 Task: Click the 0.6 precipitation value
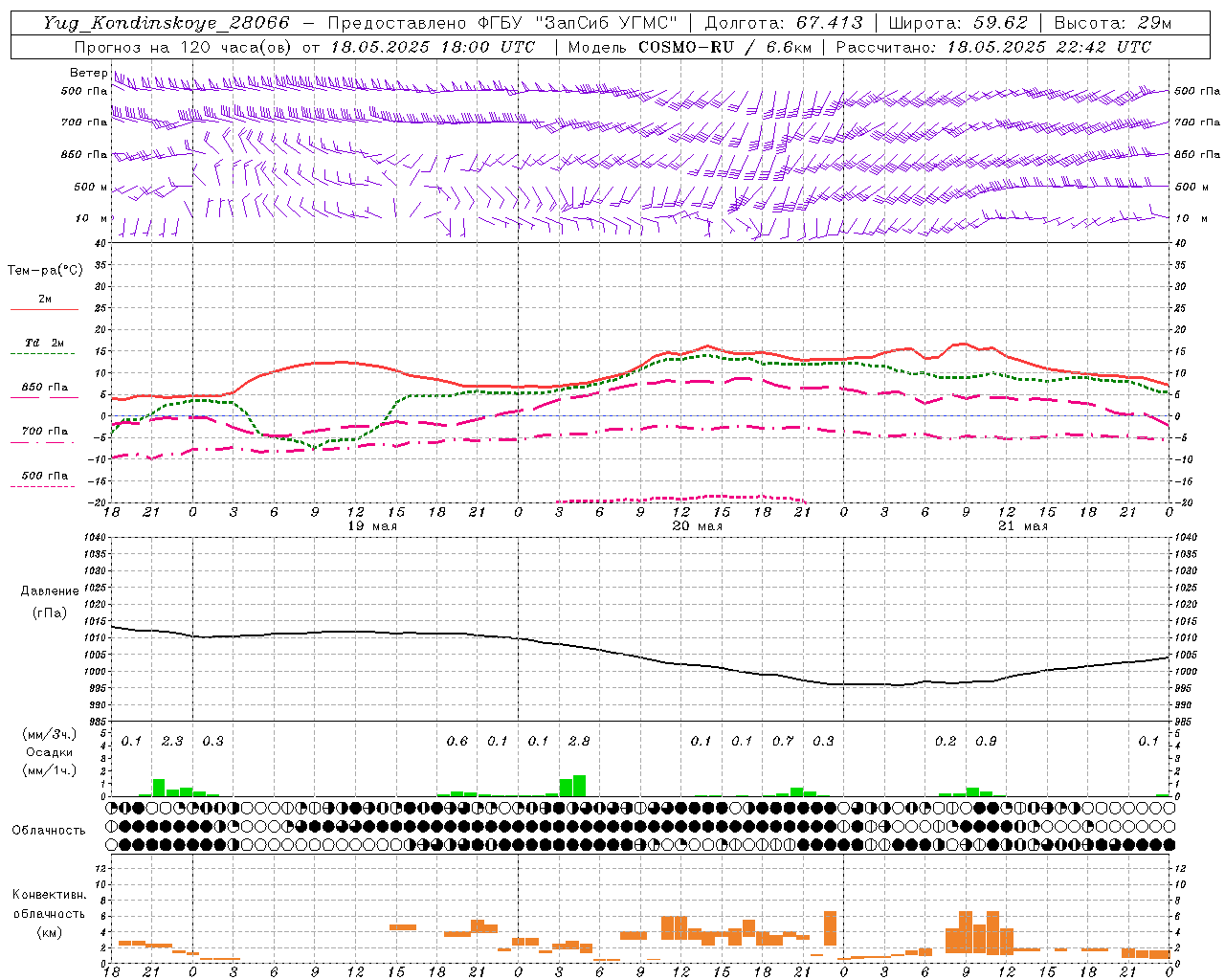click(457, 742)
